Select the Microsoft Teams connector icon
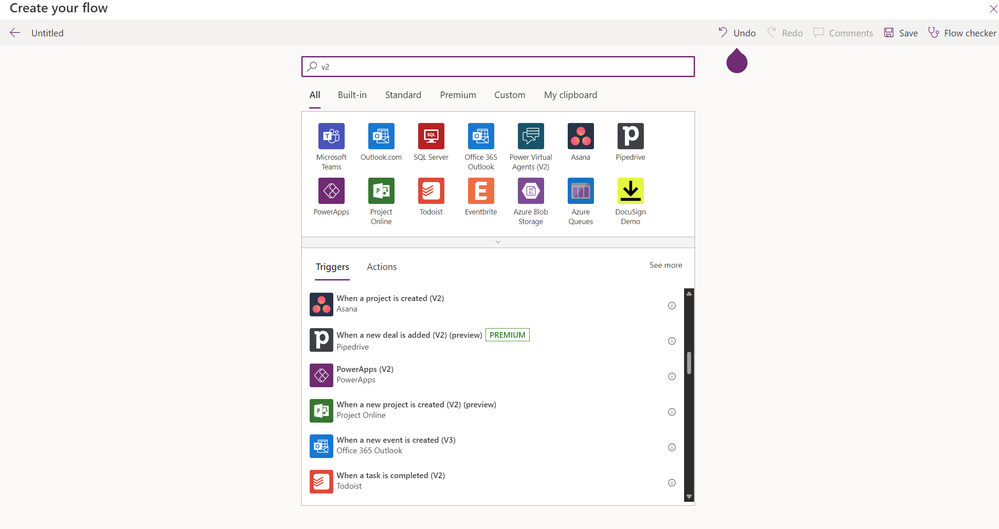Viewport: 999px width, 529px height. click(331, 136)
